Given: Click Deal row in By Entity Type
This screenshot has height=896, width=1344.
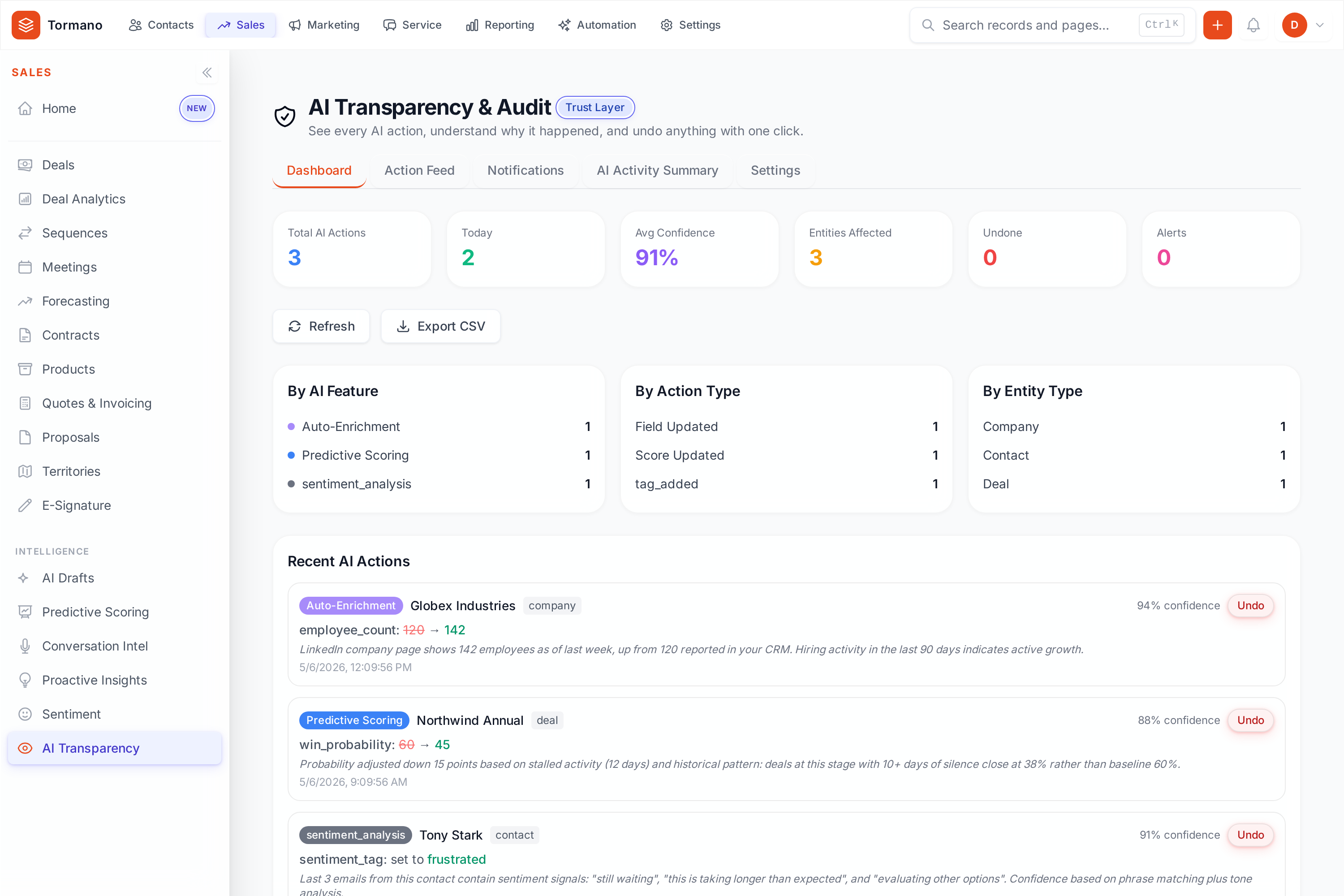Looking at the screenshot, I should (x=1134, y=484).
